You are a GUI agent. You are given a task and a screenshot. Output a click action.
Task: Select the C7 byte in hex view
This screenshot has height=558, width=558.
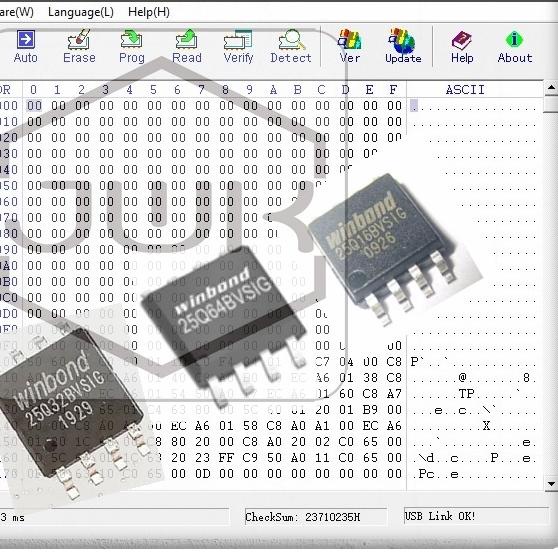(322, 362)
